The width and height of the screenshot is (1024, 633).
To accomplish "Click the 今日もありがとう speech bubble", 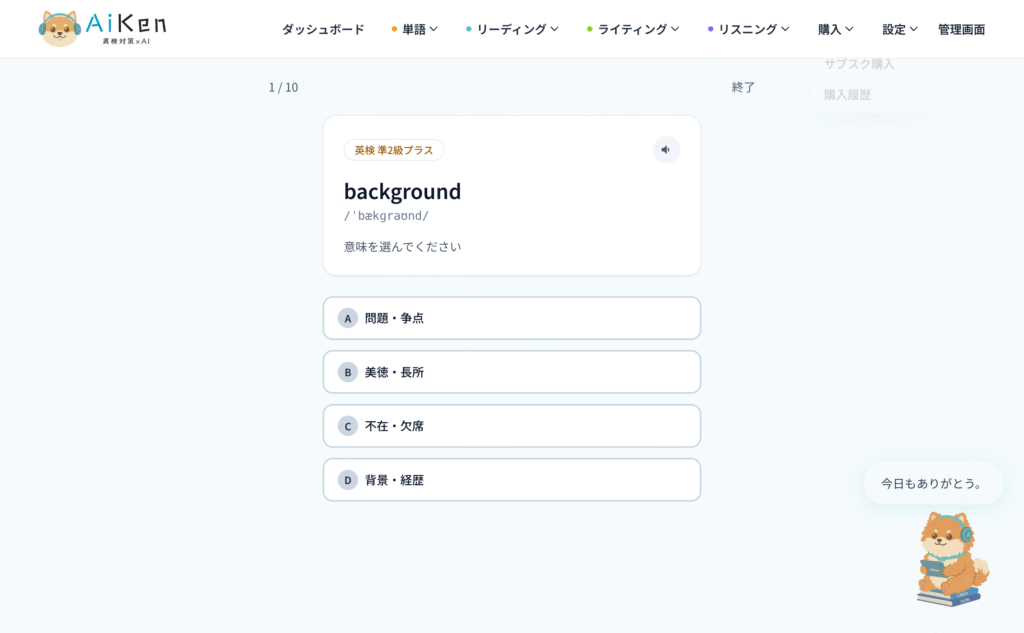I will [933, 483].
